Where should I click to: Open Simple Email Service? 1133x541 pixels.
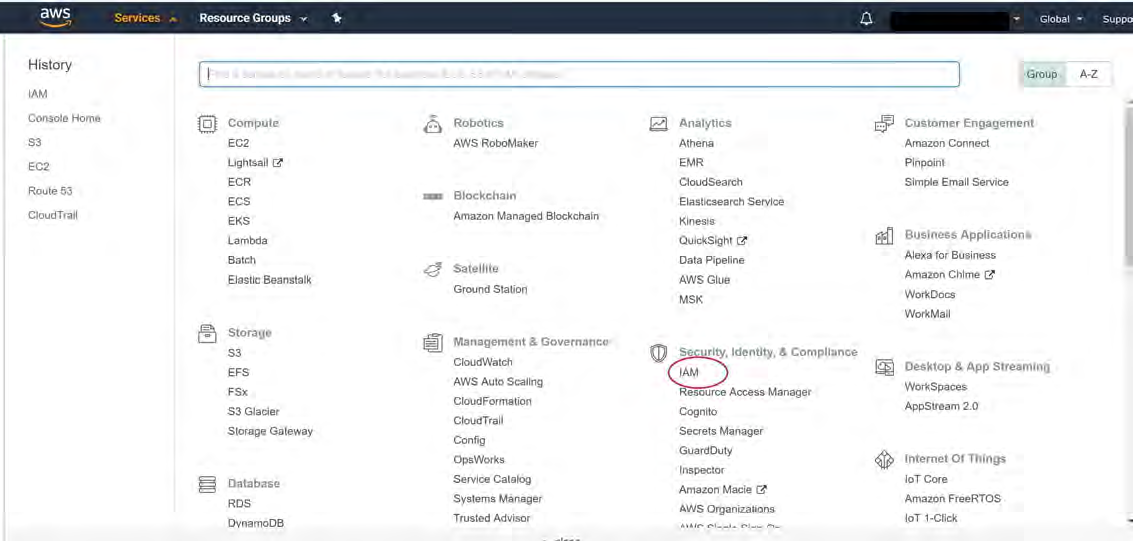pos(957,183)
